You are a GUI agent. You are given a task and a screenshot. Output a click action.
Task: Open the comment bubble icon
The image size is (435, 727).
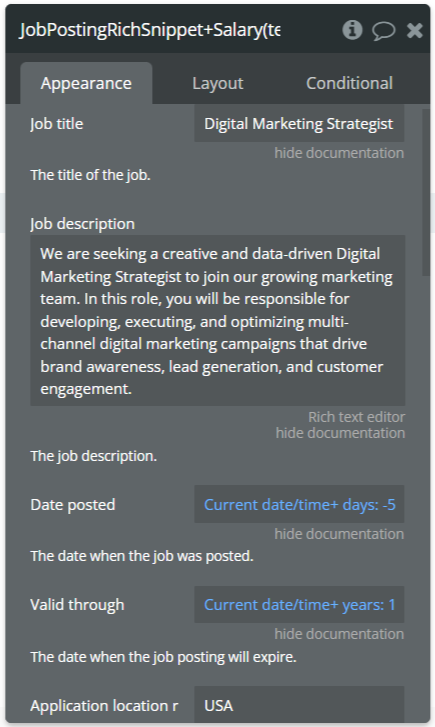[384, 31]
